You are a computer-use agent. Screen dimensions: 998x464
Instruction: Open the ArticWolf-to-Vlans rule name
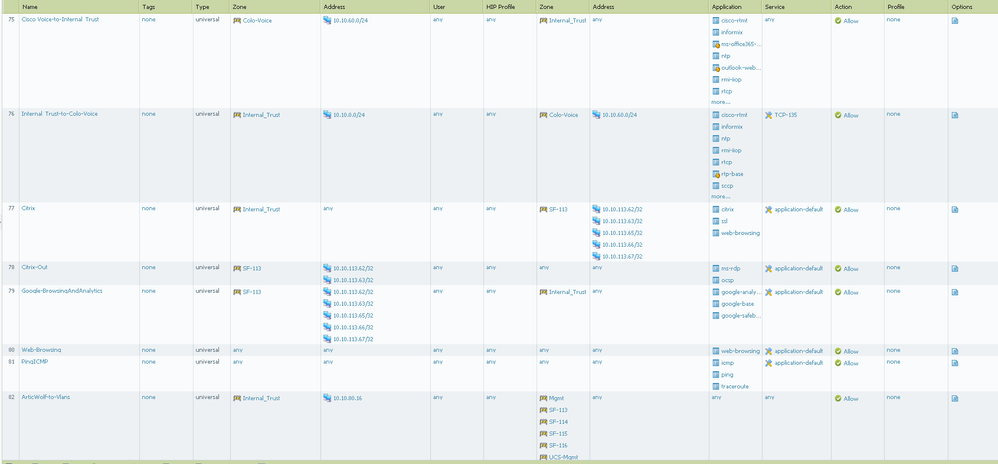coord(46,397)
